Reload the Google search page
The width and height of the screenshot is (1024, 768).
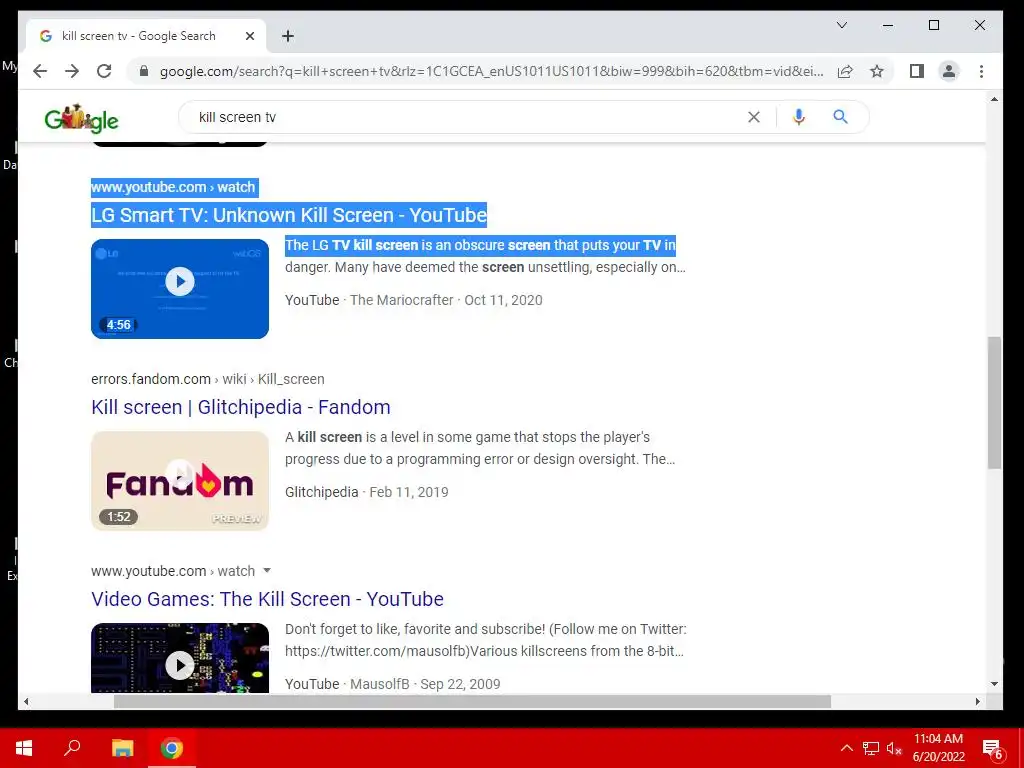[x=104, y=71]
